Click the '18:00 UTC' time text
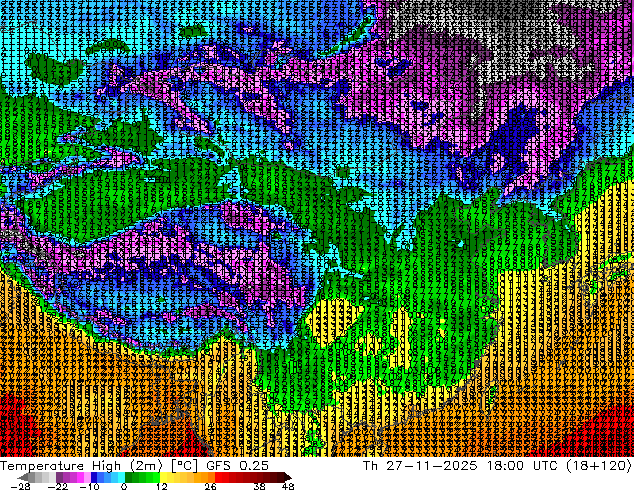The image size is (634, 490). pyautogui.click(x=524, y=466)
